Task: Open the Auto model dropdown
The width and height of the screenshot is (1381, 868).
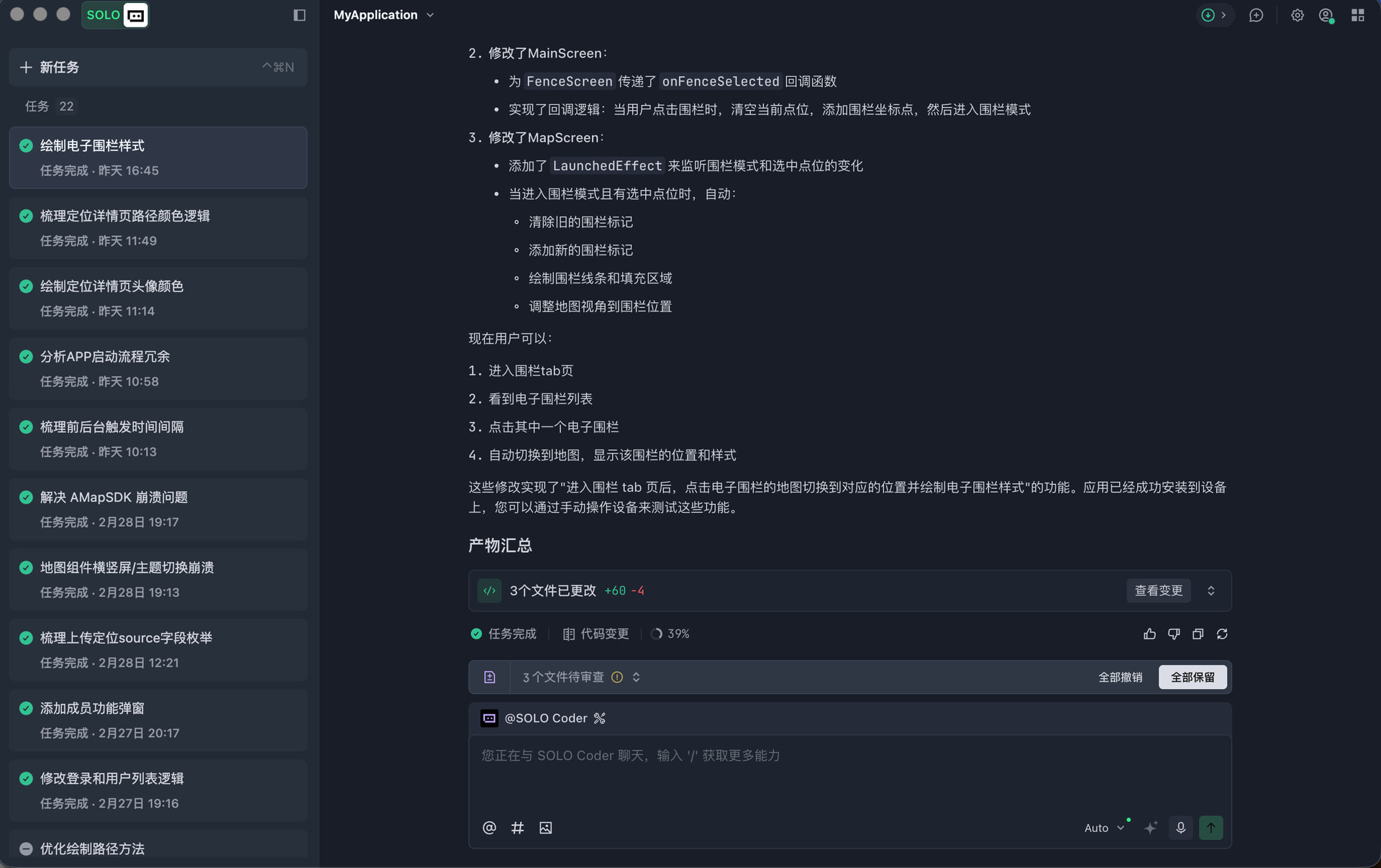Action: click(x=1103, y=828)
